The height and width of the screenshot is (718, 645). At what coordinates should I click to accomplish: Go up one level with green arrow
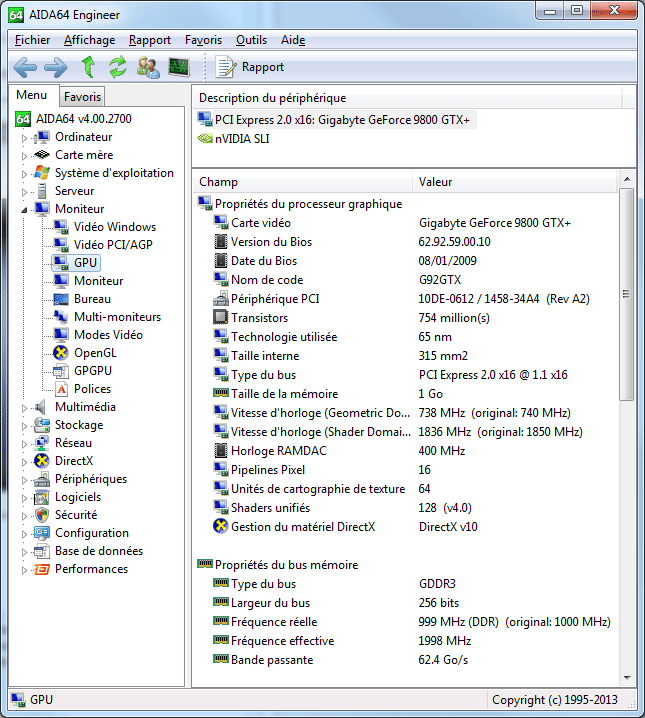point(88,67)
